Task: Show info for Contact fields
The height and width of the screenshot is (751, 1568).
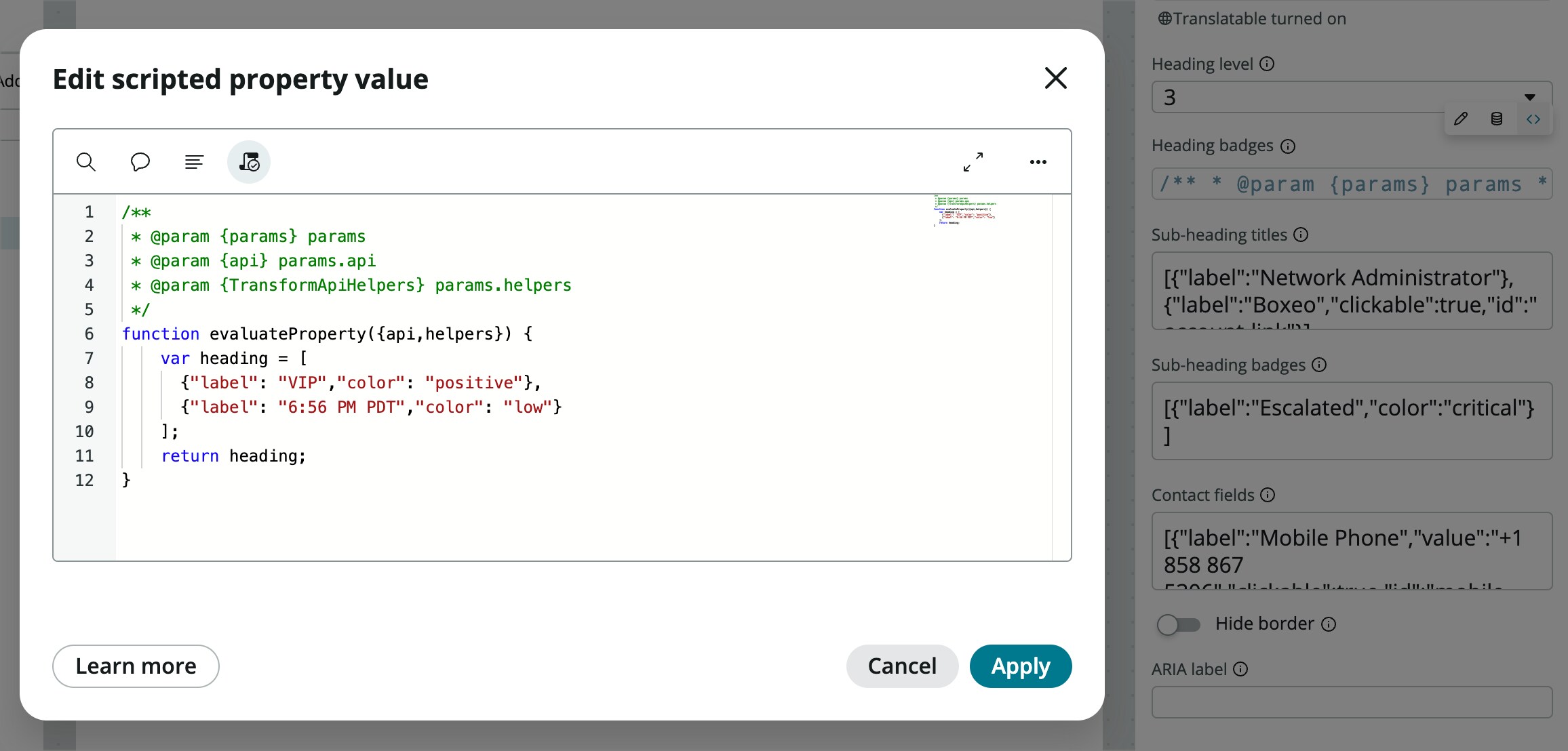Action: pos(1268,495)
